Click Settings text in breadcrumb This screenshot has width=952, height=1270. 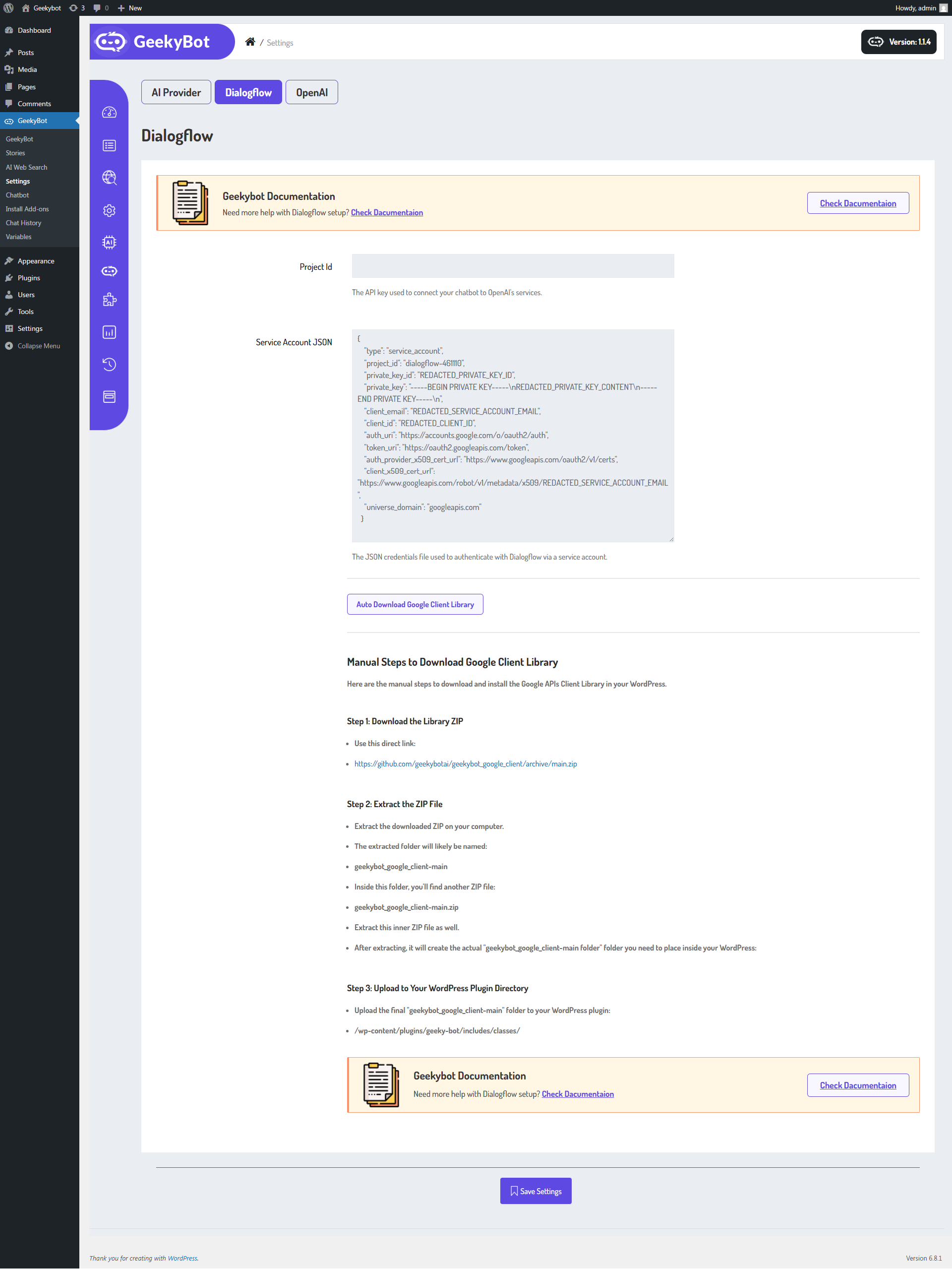coord(280,43)
